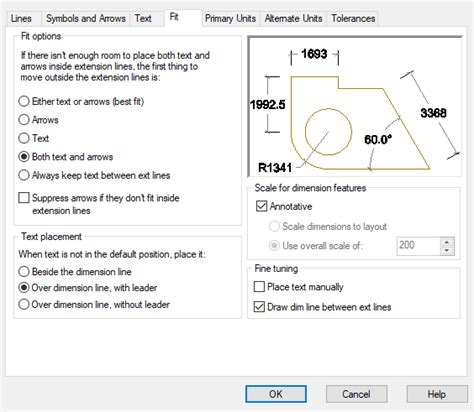Image resolution: width=474 pixels, height=412 pixels.
Task: Decrease overall scale with down arrow
Action: coord(447,251)
